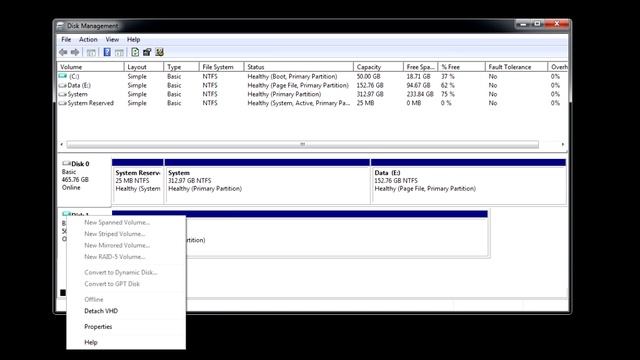This screenshot has width=640, height=360.
Task: Open the File menu
Action: click(66, 40)
